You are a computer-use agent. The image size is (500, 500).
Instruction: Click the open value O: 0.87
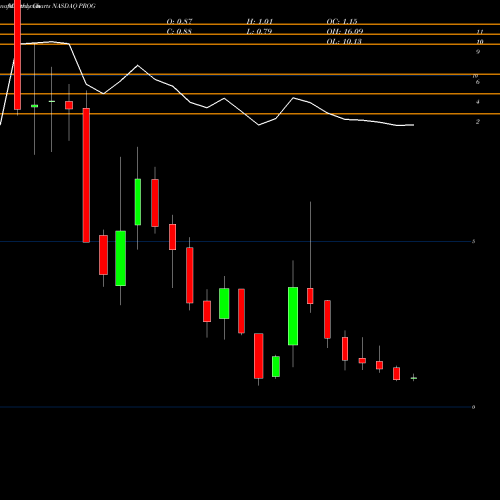179,22
